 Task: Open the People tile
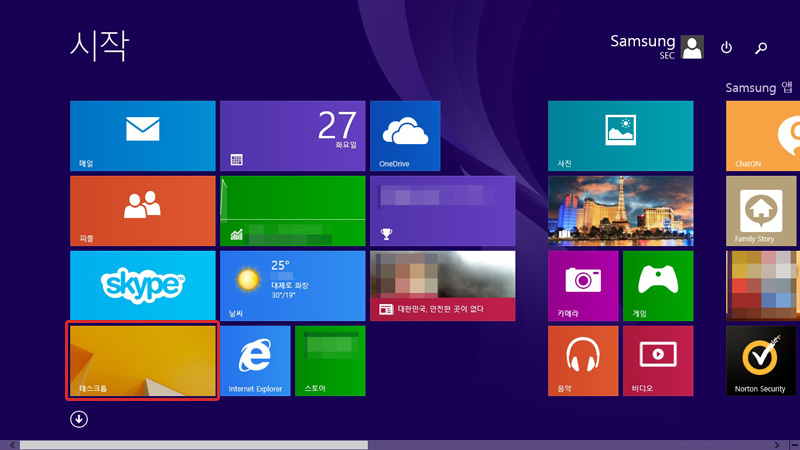click(x=143, y=211)
